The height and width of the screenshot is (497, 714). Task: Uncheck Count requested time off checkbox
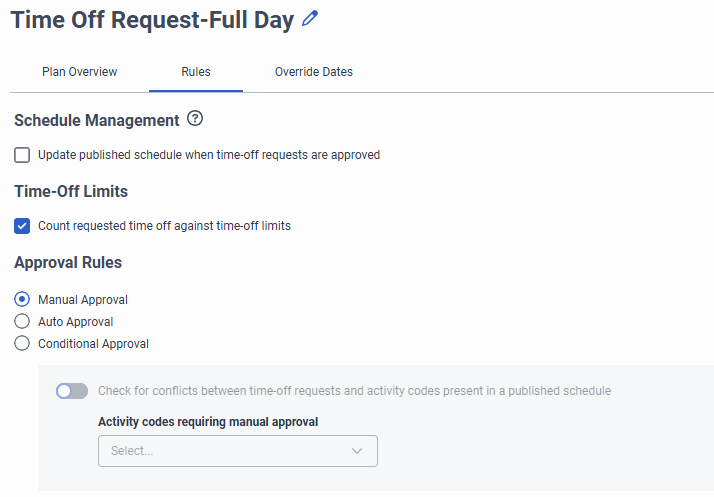tap(22, 226)
